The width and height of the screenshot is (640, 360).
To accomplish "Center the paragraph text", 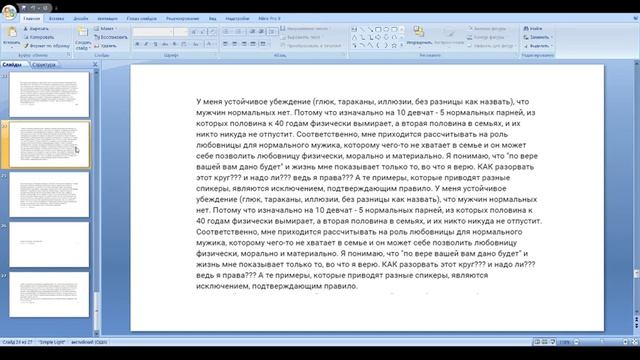I will click(235, 44).
